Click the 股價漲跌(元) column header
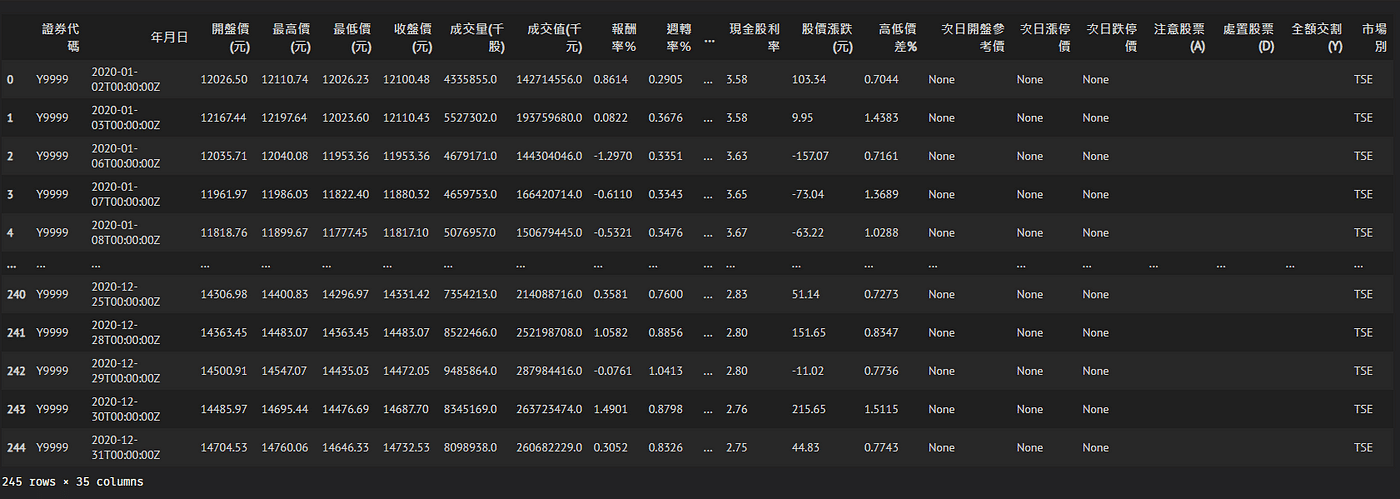1400x499 pixels. point(827,37)
